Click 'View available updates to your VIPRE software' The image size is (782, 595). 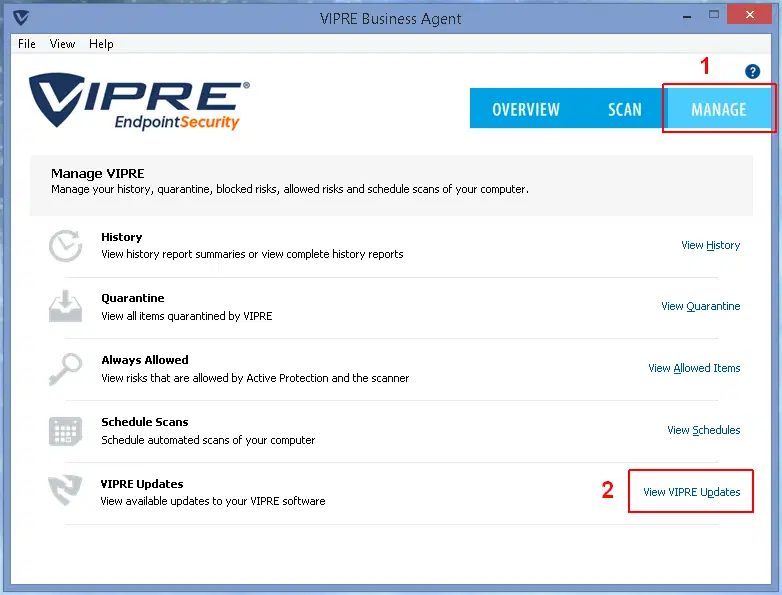coord(213,501)
